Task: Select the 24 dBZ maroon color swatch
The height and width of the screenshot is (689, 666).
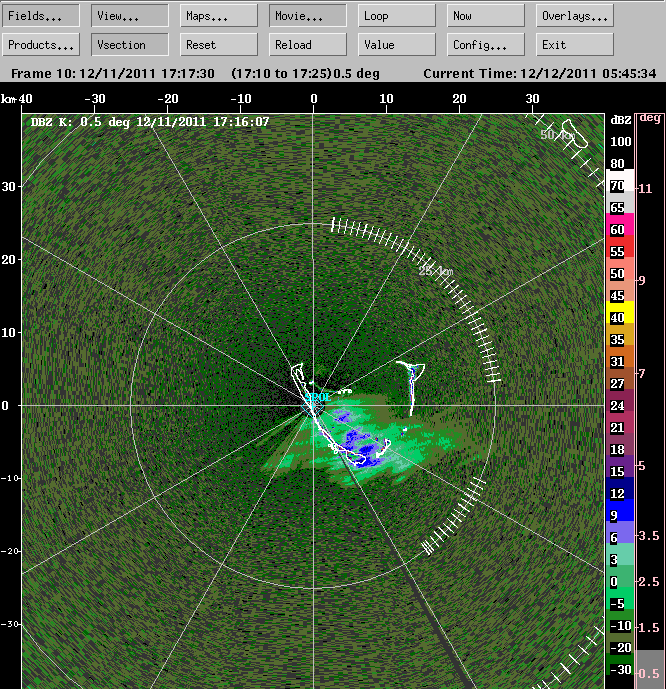Action: [x=620, y=400]
